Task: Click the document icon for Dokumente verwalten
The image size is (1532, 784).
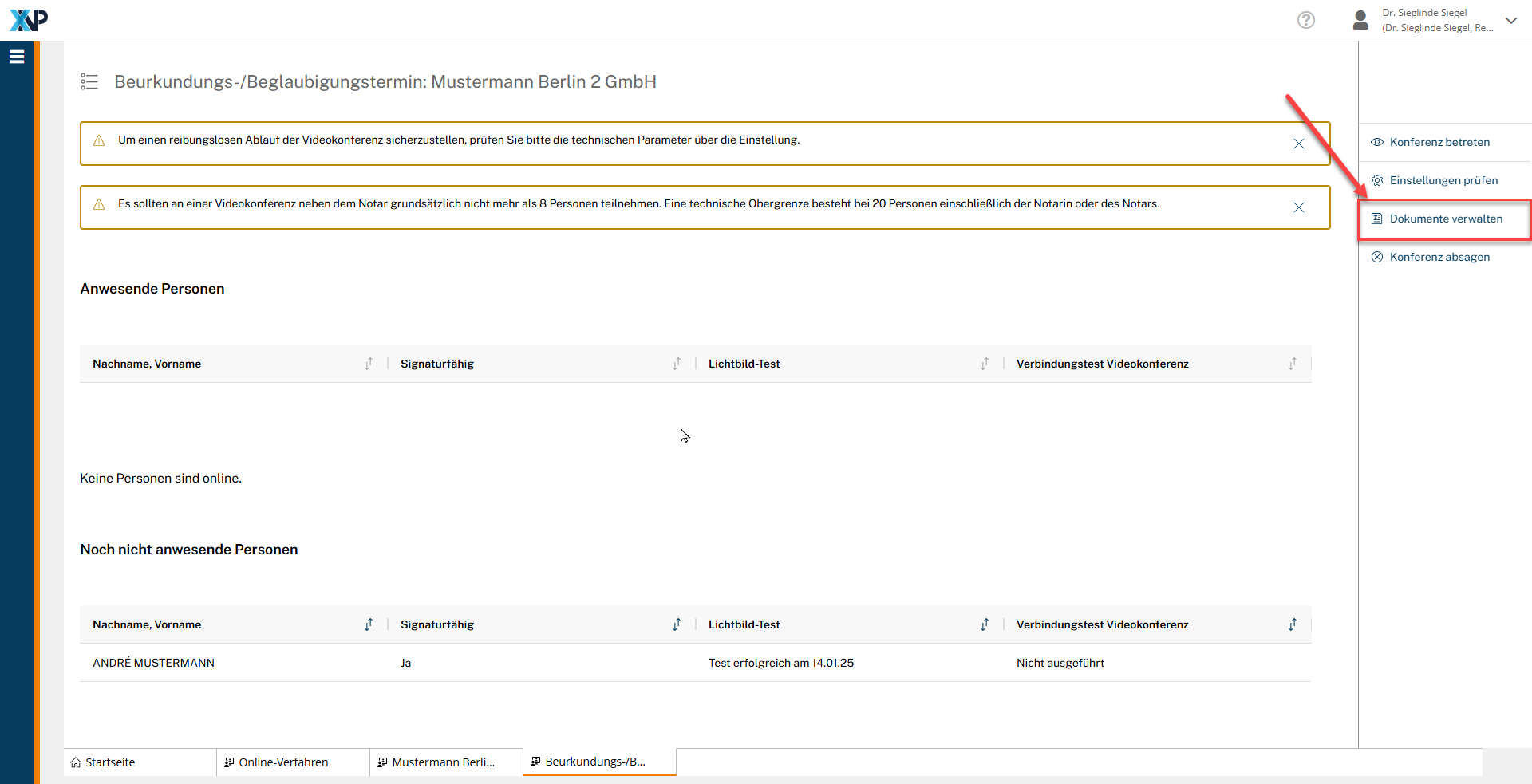Action: 1377,219
